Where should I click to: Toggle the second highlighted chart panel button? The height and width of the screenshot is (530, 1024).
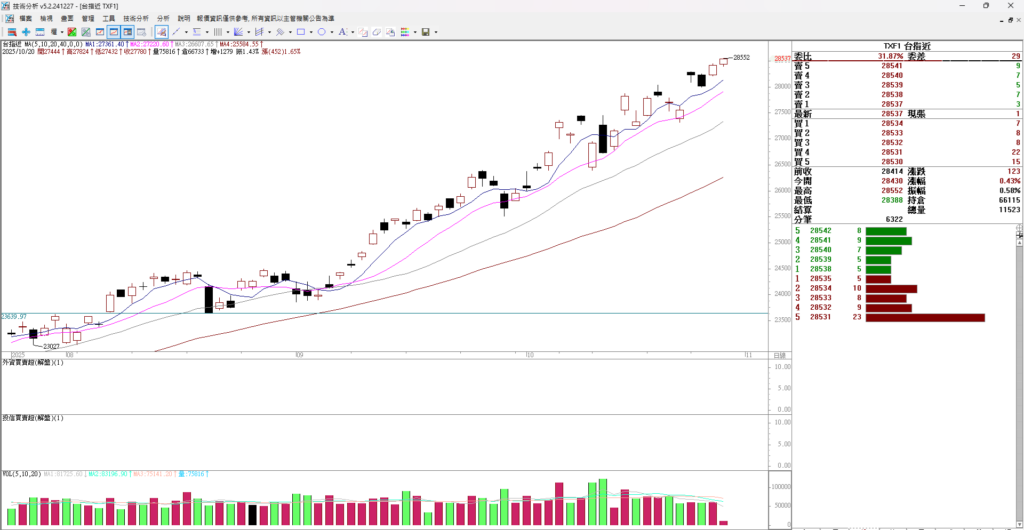coord(127,32)
